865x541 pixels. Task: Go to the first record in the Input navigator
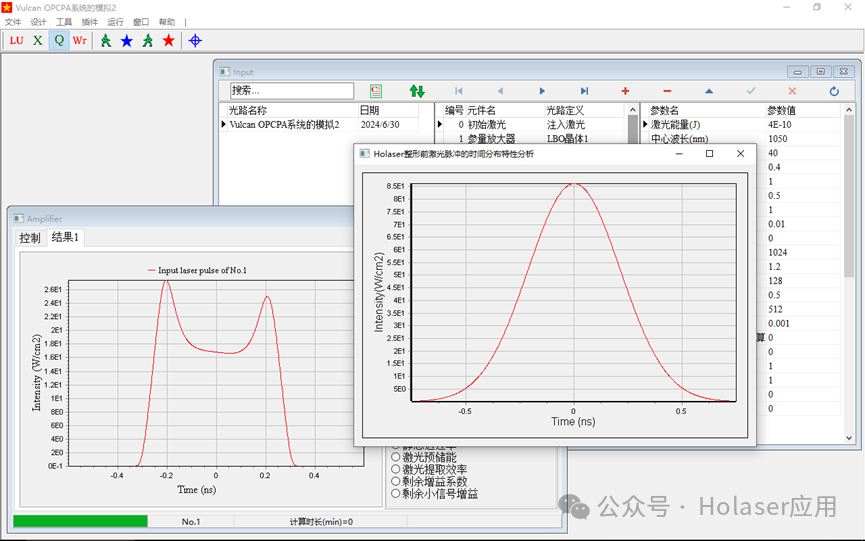(x=458, y=91)
